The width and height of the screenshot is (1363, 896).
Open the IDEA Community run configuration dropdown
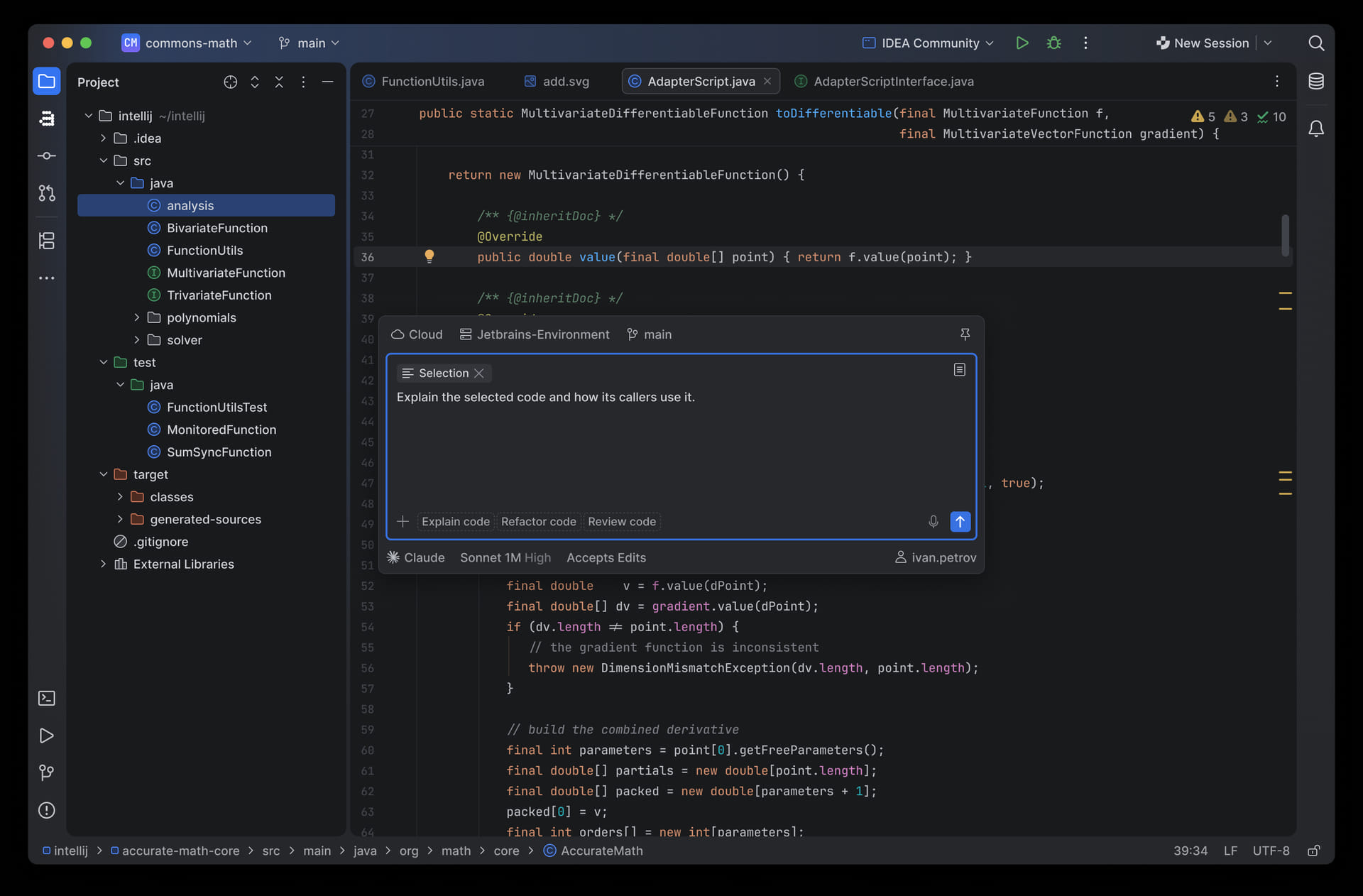click(x=928, y=43)
